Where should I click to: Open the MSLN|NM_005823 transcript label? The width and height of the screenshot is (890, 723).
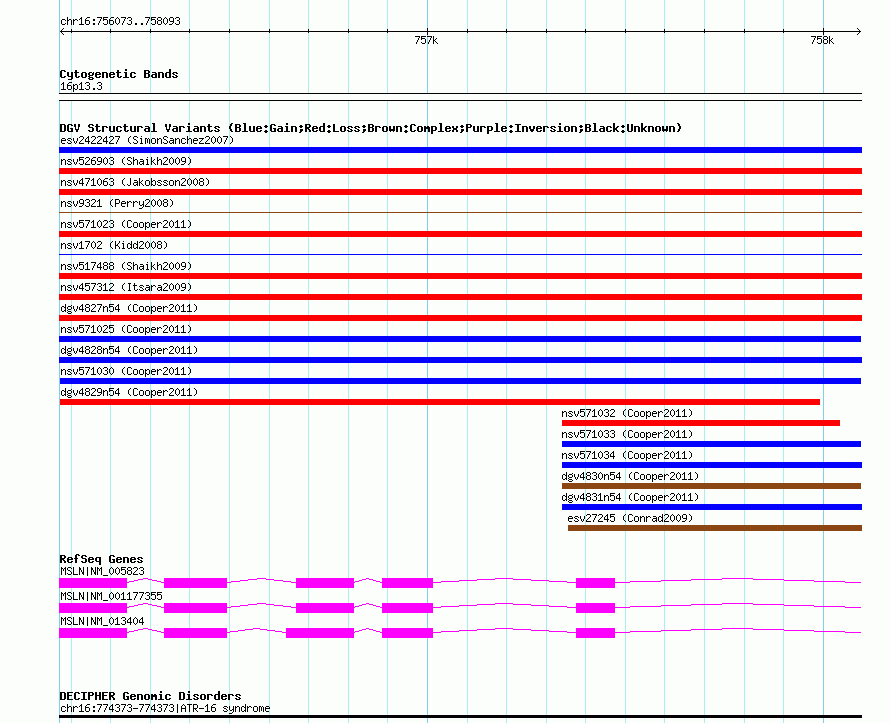click(x=102, y=571)
